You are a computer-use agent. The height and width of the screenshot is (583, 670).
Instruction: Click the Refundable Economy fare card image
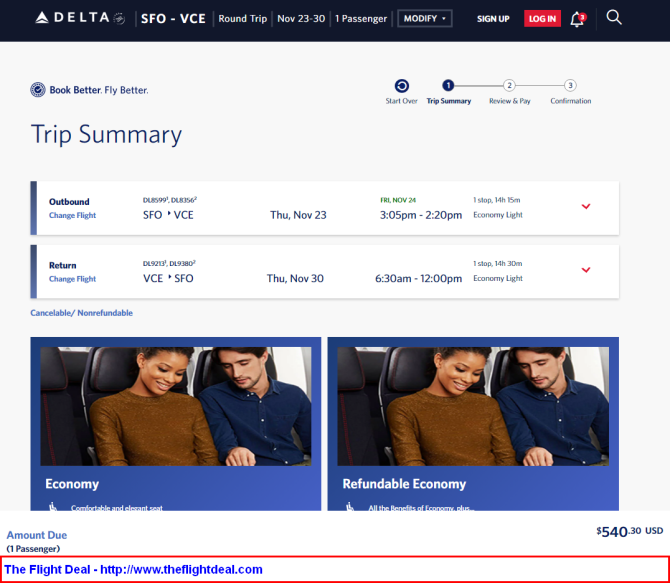(x=473, y=406)
